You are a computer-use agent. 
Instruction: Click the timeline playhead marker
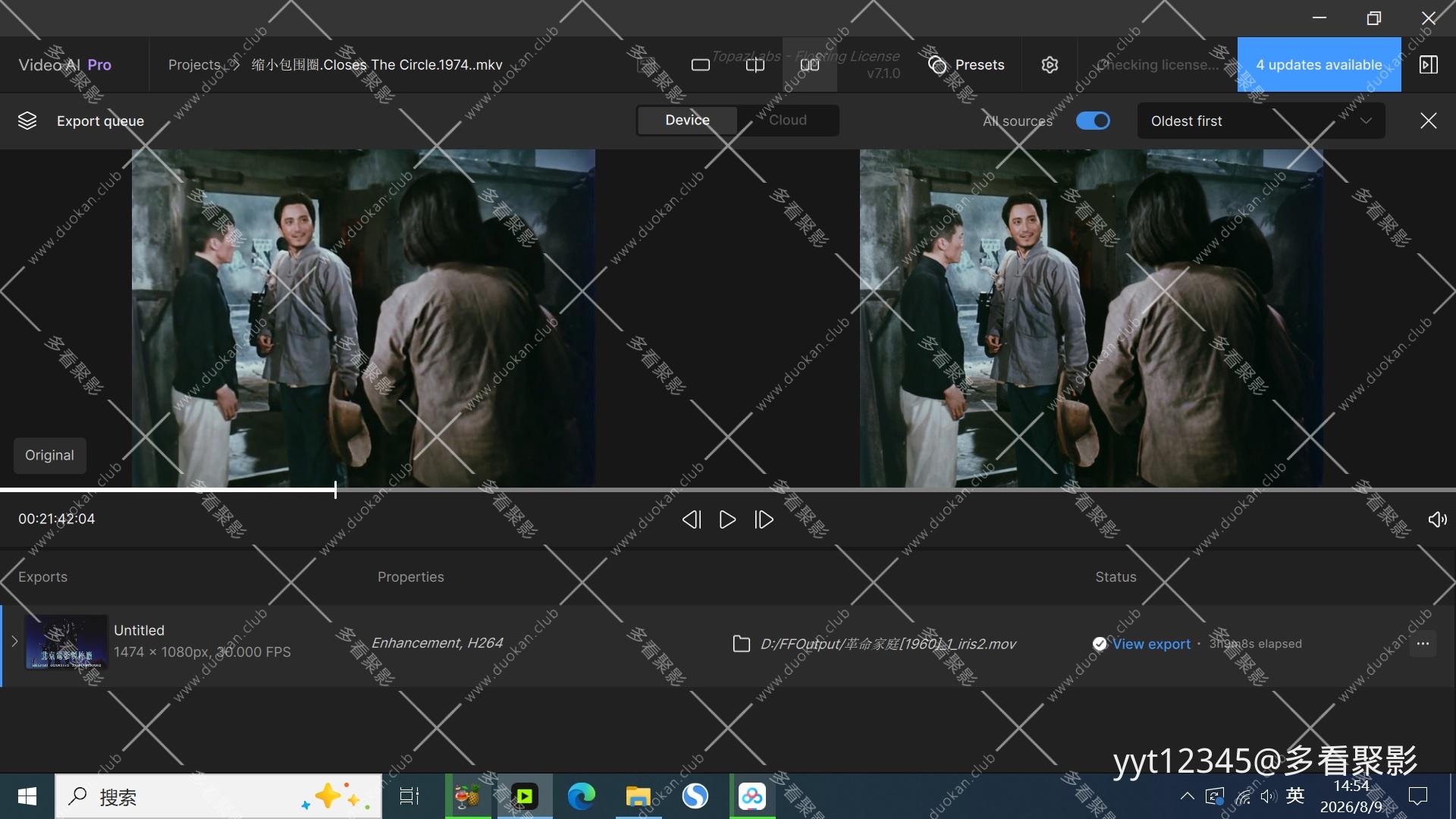point(335,490)
